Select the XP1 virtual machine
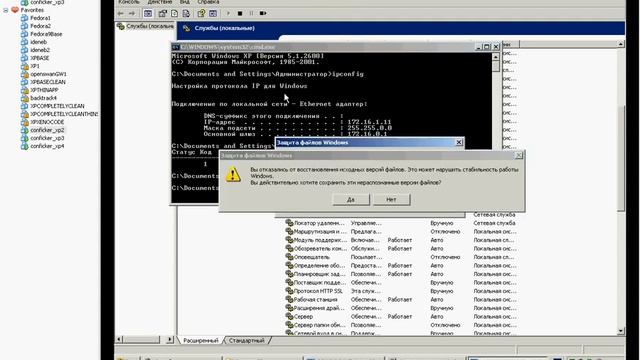Image resolution: width=640 pixels, height=360 pixels. point(35,66)
